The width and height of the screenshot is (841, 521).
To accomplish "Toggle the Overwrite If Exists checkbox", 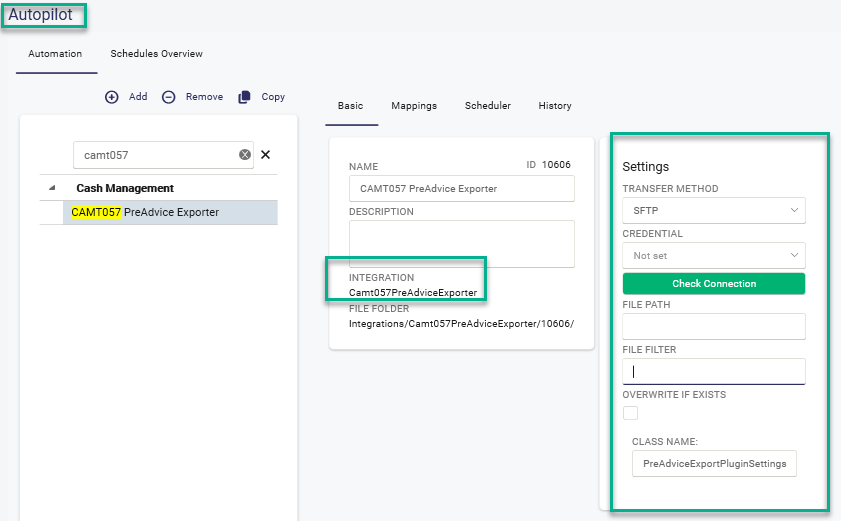I will coord(630,413).
